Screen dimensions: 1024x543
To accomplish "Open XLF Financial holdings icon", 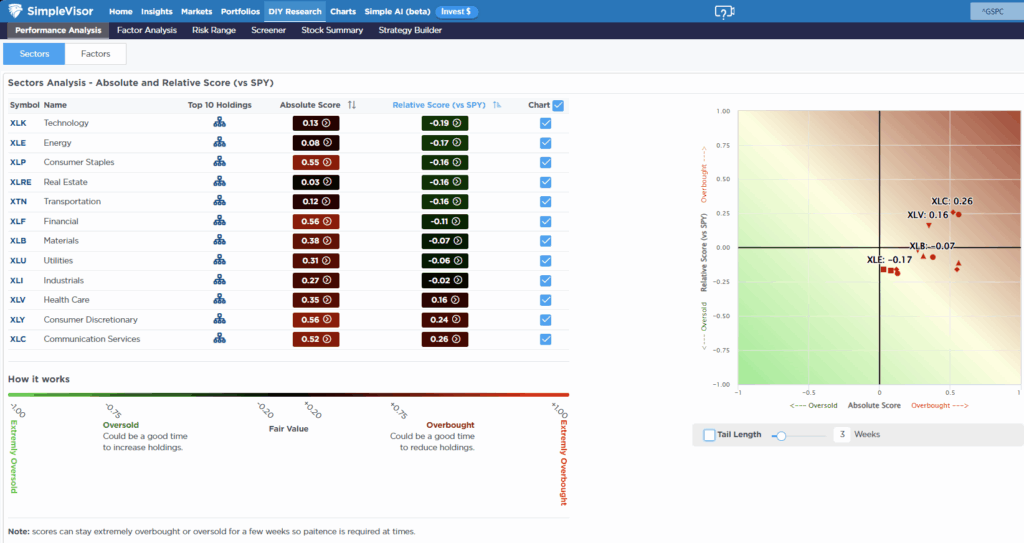I will 219,221.
